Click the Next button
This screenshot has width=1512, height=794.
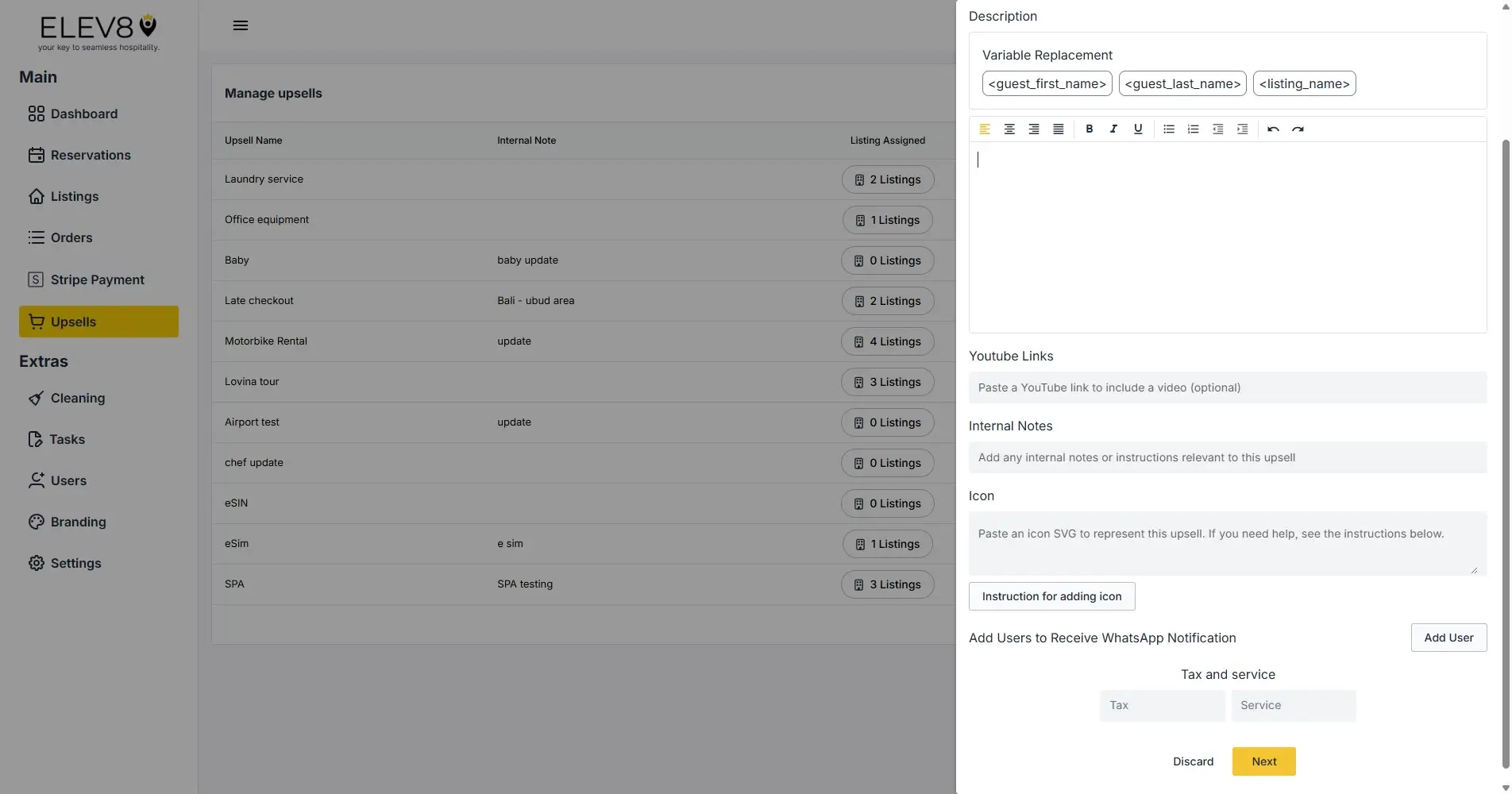coord(1263,761)
